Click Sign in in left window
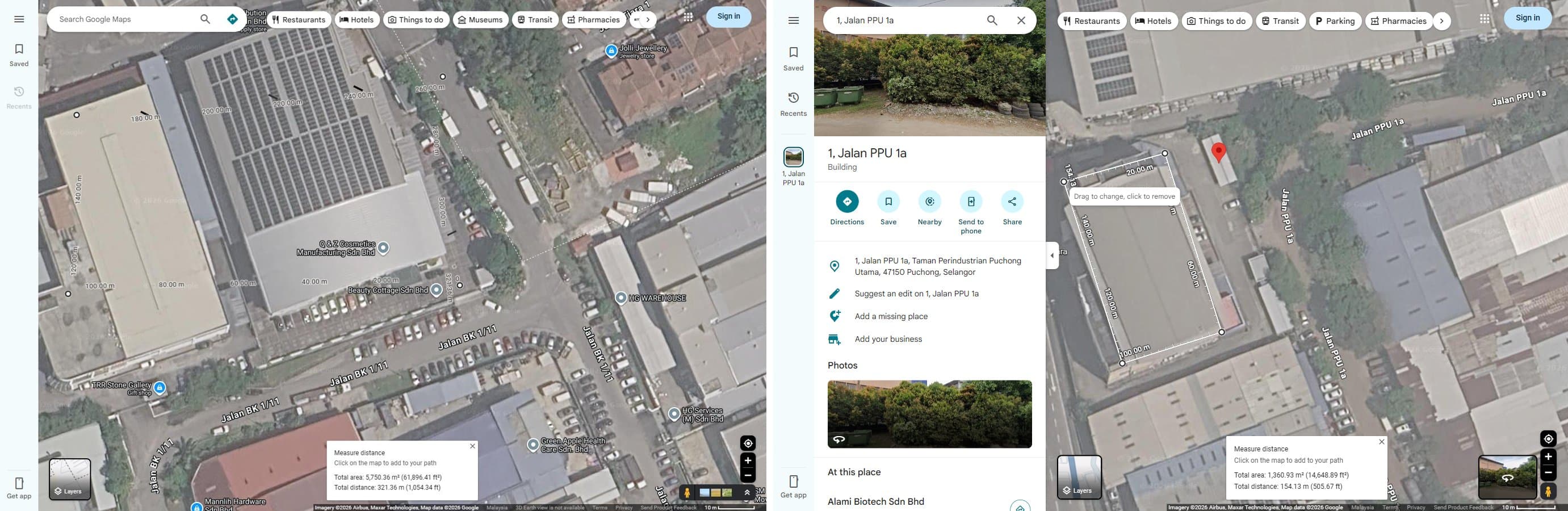Screen dimensions: 1568x511 click(x=728, y=16)
